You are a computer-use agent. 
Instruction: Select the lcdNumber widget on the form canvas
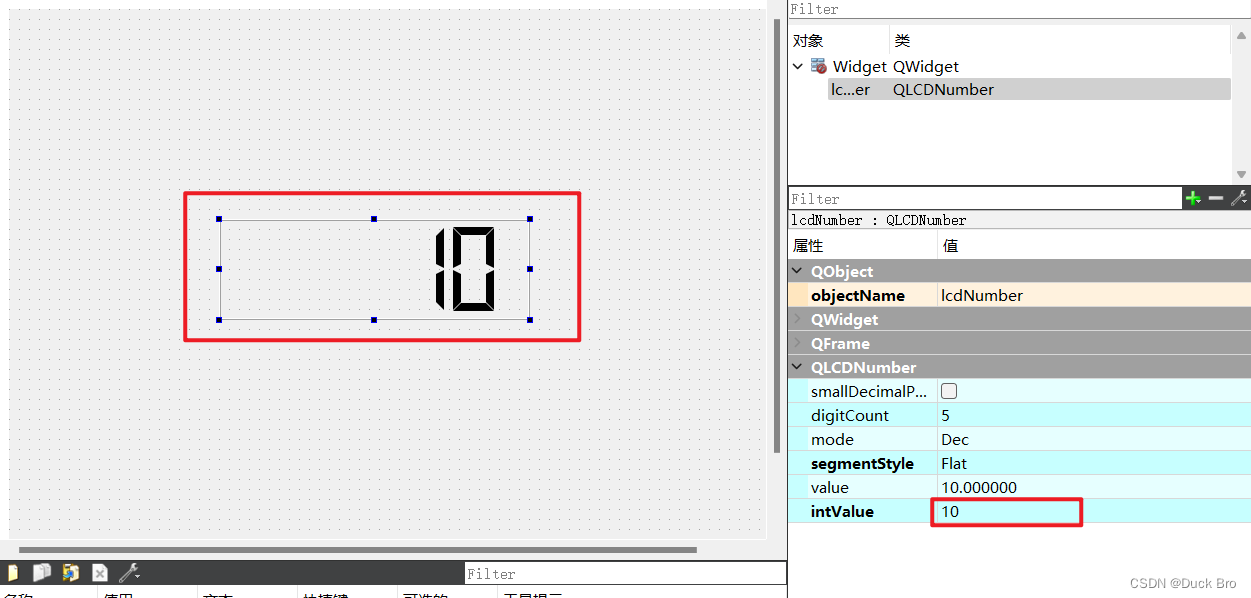coord(374,268)
